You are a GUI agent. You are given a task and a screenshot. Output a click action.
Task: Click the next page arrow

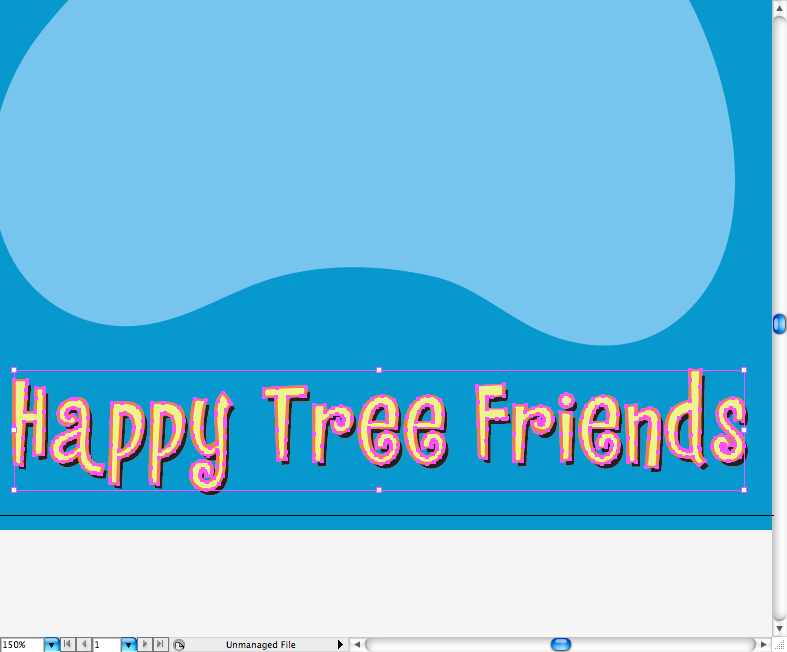tap(145, 645)
